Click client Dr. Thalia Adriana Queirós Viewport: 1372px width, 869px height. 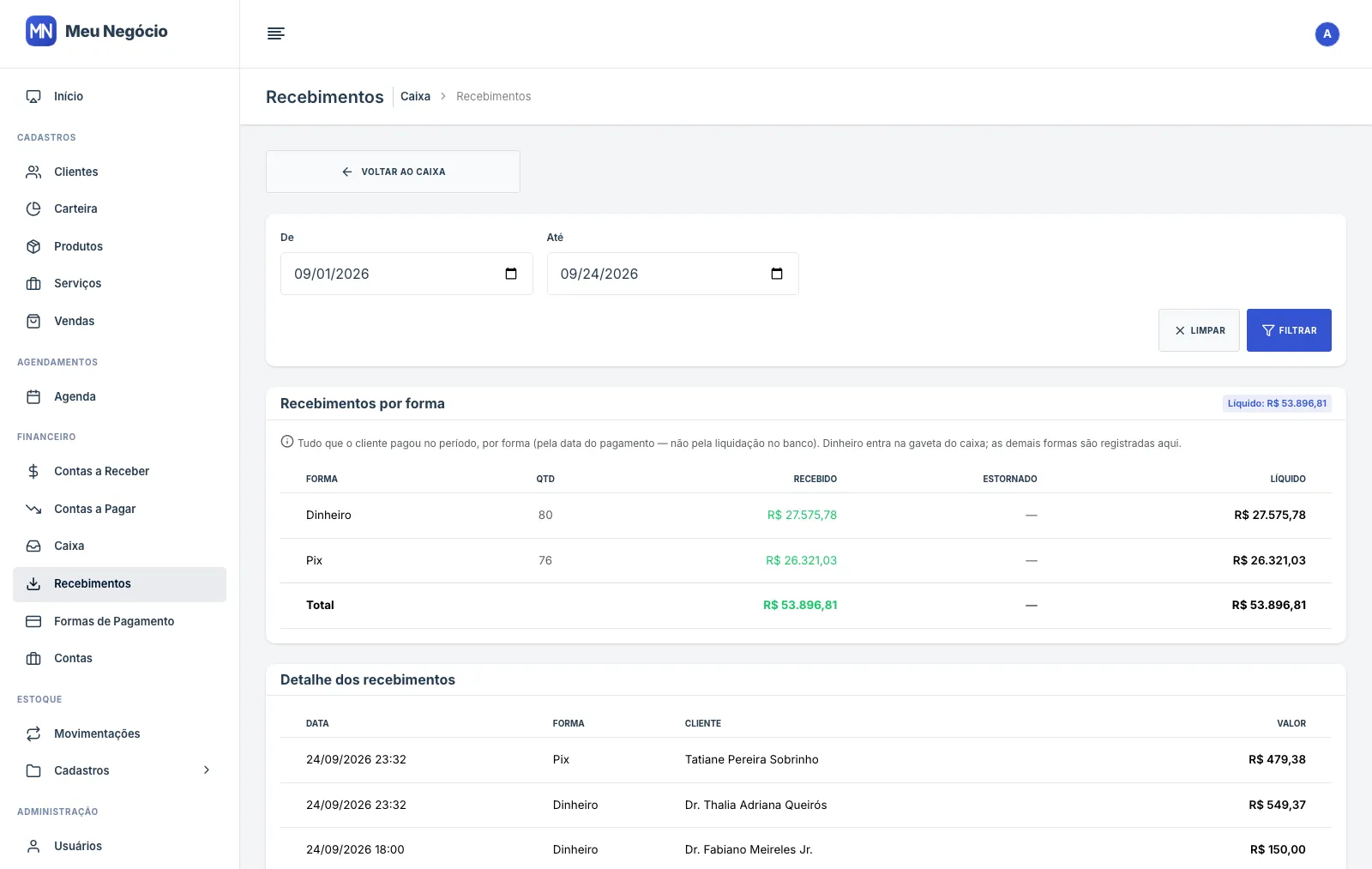pyautogui.click(x=755, y=805)
